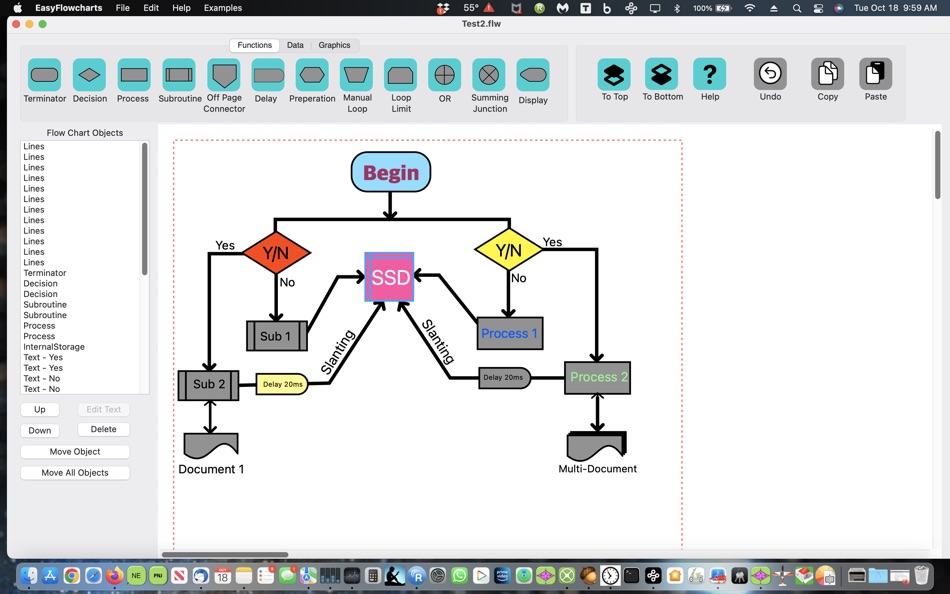Image resolution: width=950 pixels, height=594 pixels.
Task: Click the objects list vertical scrollbar
Action: [x=144, y=209]
